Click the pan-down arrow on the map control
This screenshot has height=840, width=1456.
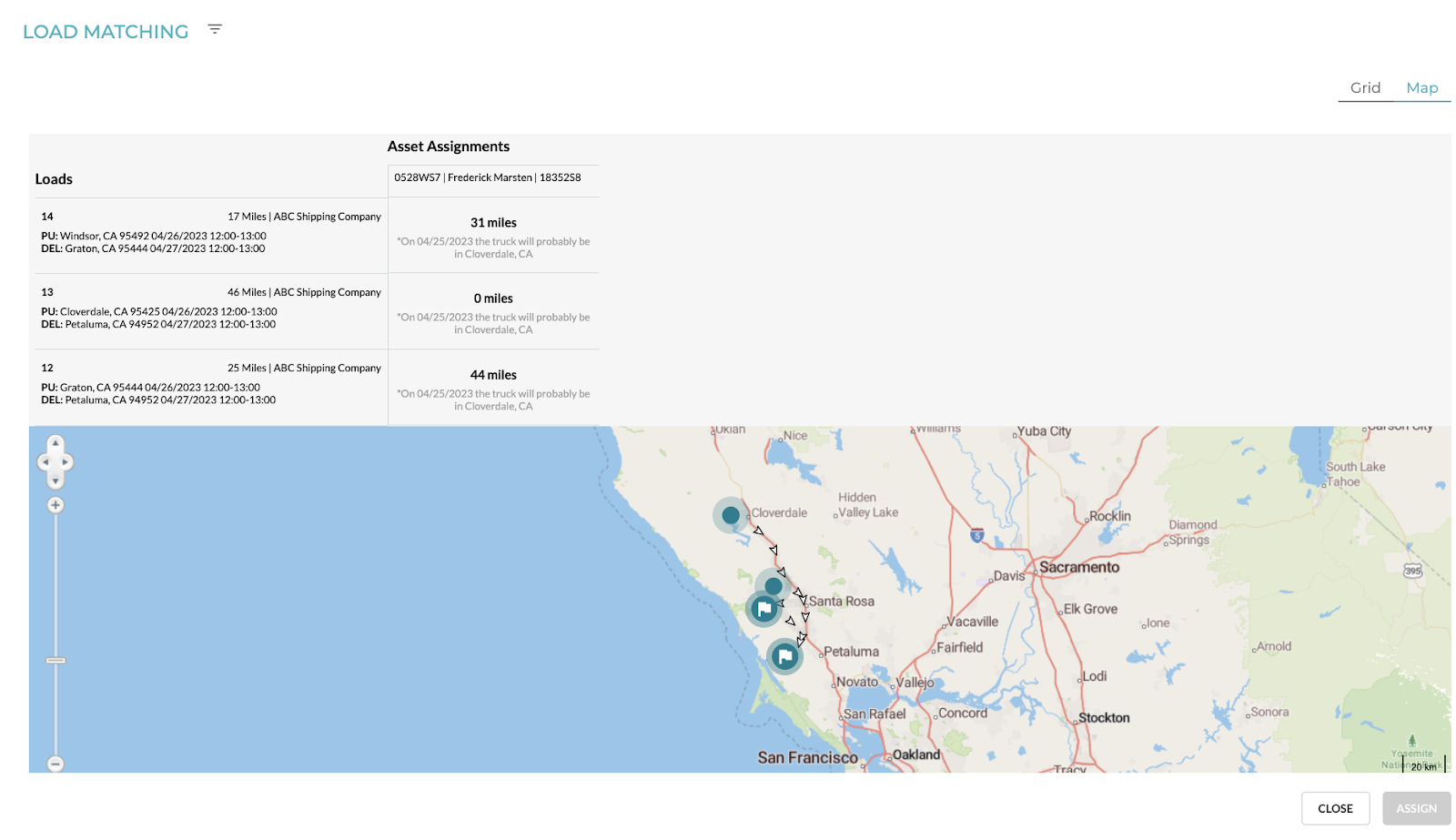pos(56,481)
